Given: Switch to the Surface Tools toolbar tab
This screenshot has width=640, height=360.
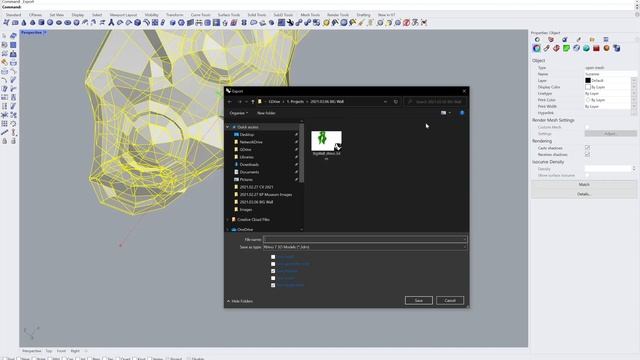Looking at the screenshot, I should 229,15.
